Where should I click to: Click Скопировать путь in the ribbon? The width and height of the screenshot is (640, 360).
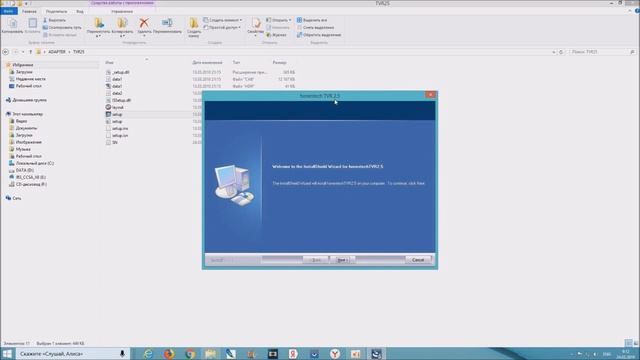pyautogui.click(x=62, y=27)
